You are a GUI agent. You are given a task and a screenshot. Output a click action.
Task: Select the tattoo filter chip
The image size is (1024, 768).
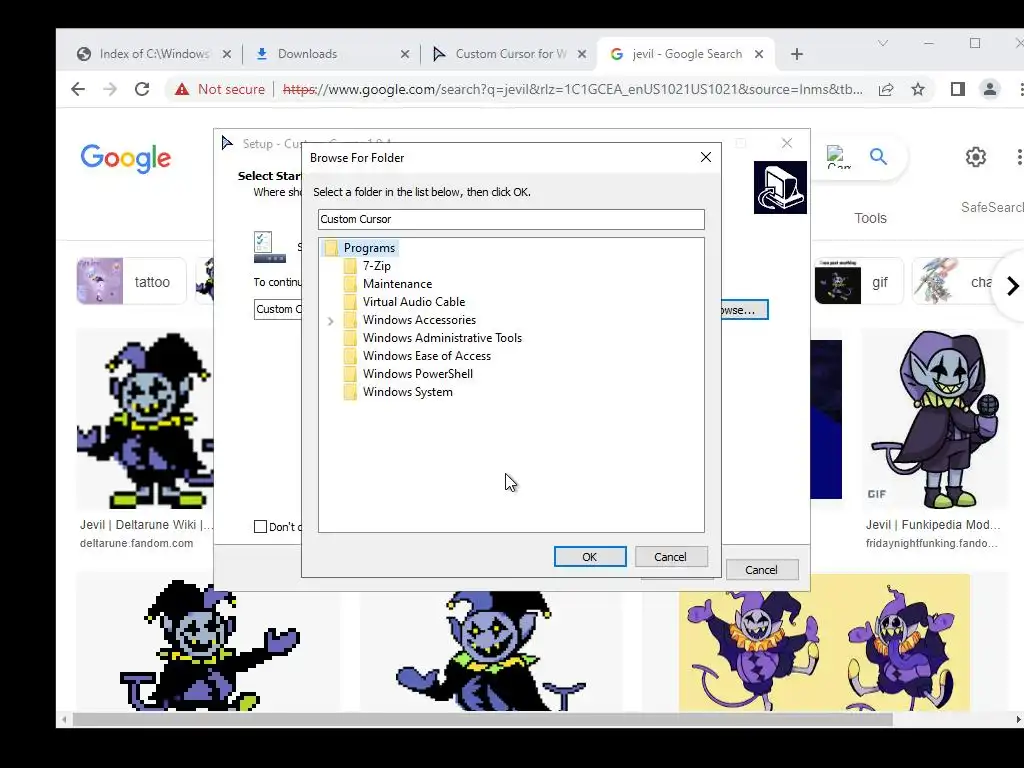coord(131,281)
